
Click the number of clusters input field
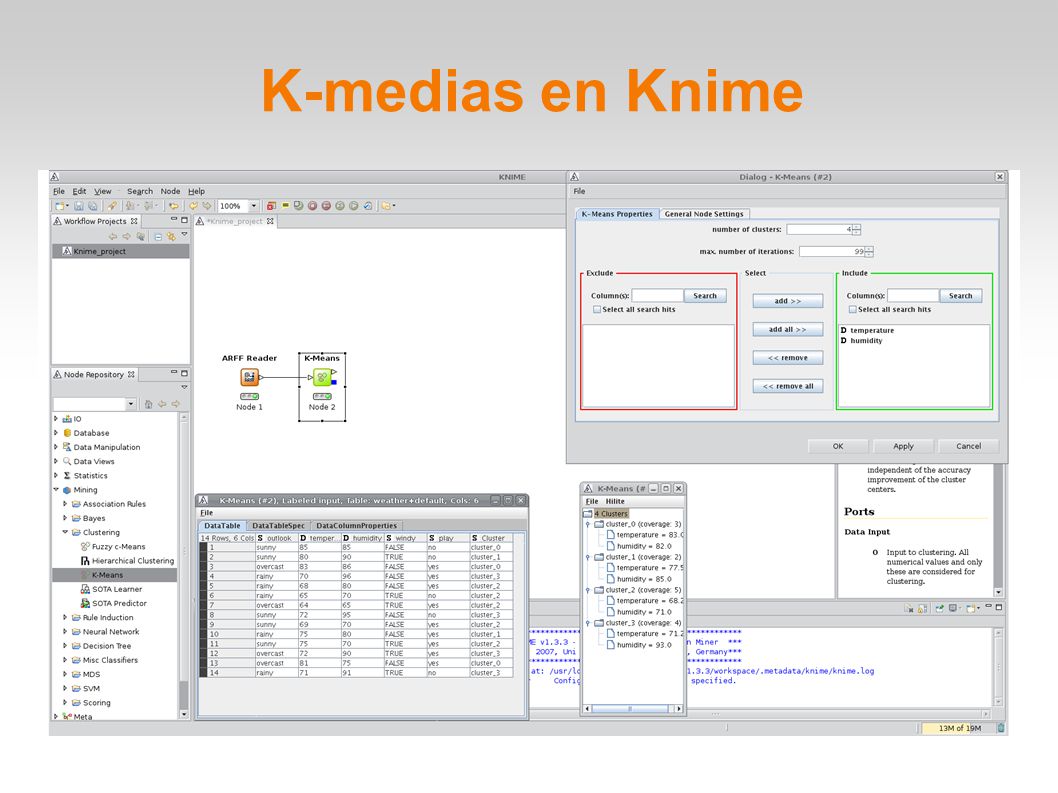[819, 229]
